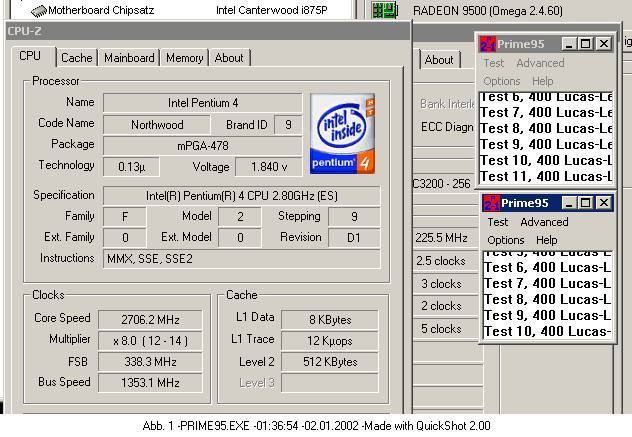Click the lower Prime95 window's app icon

pos(491,203)
